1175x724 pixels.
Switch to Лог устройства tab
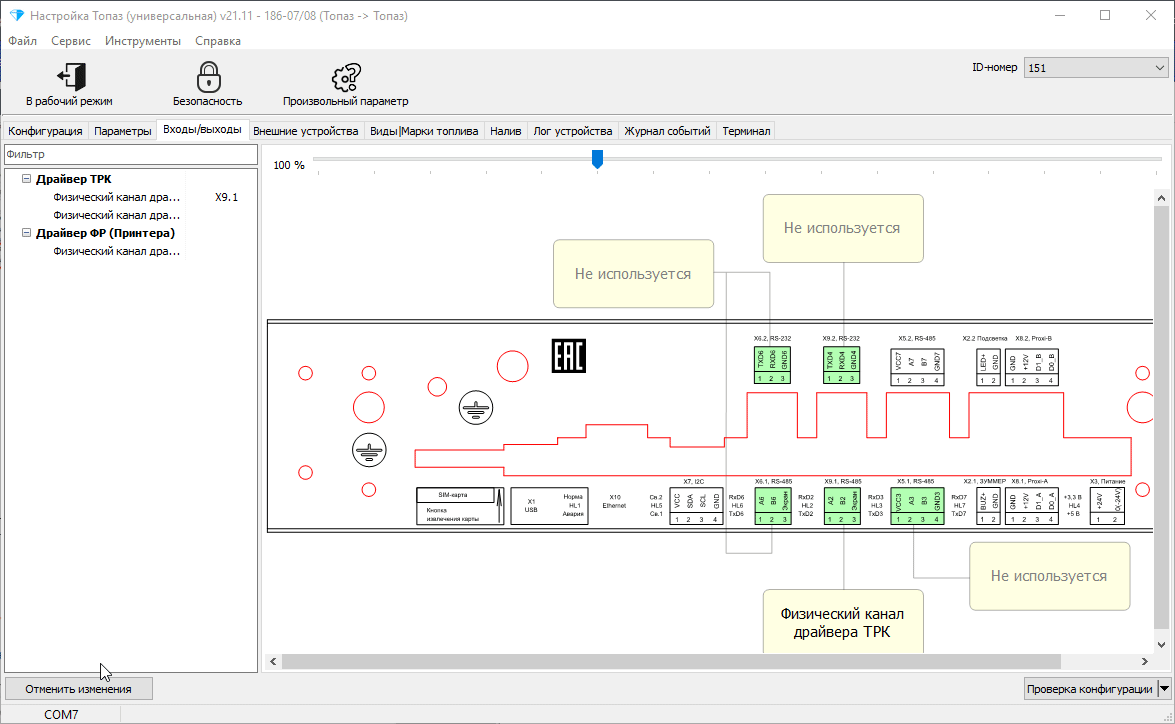573,130
